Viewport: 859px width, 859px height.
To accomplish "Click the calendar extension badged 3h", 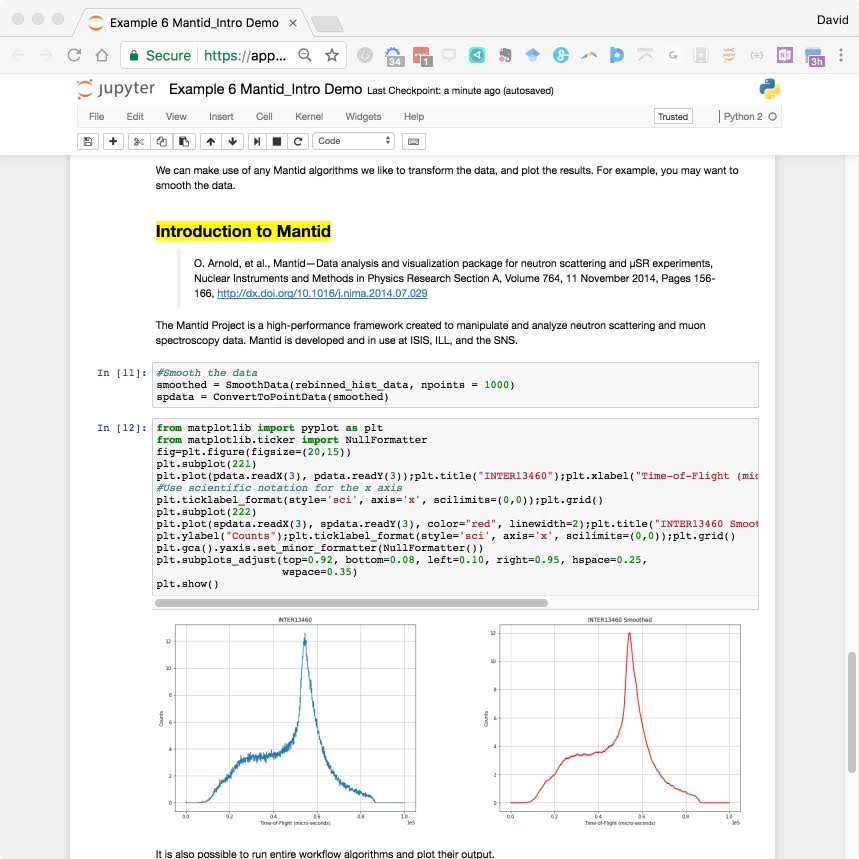I will [x=814, y=56].
